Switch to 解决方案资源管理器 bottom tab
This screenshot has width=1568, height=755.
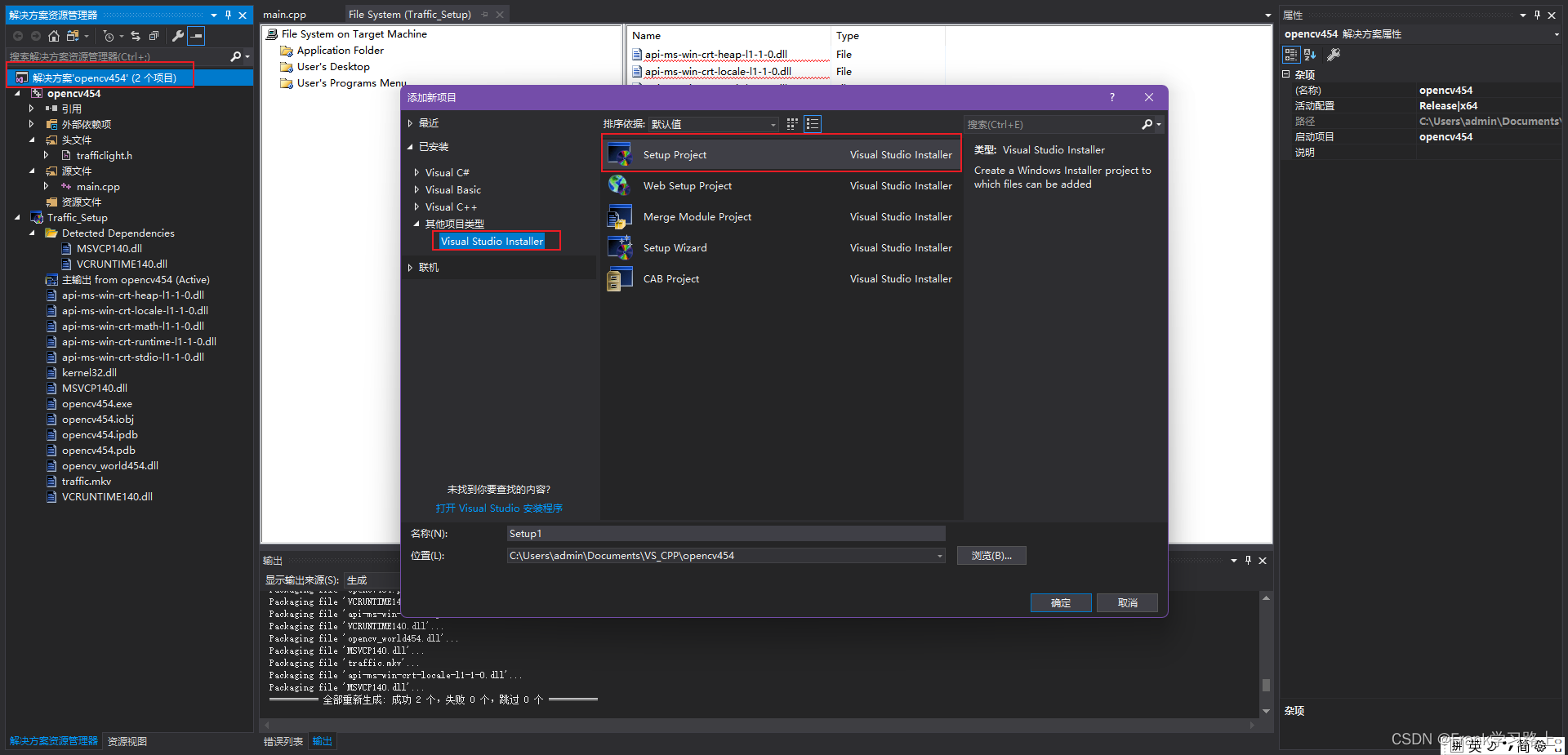[54, 741]
